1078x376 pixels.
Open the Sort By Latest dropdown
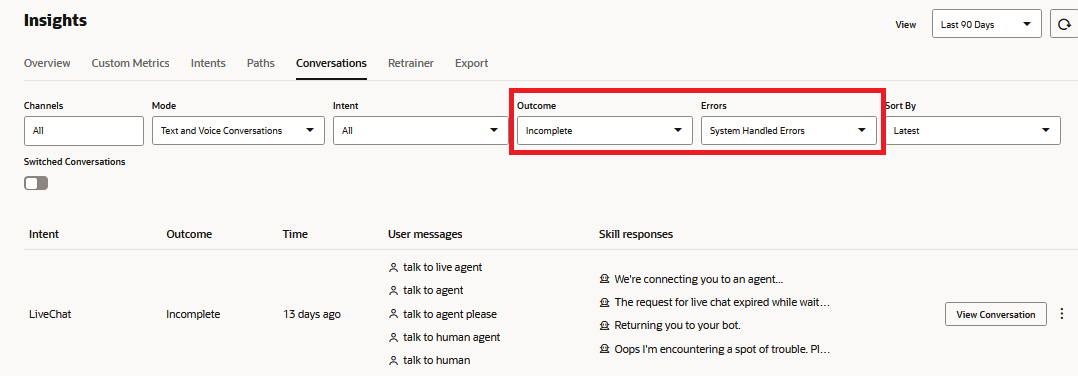coord(973,130)
